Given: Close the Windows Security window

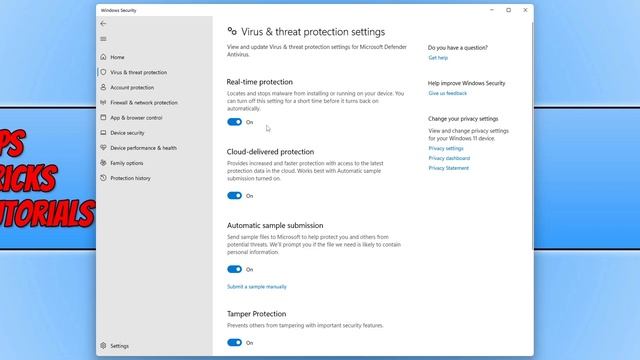Looking at the screenshot, I should [x=525, y=10].
